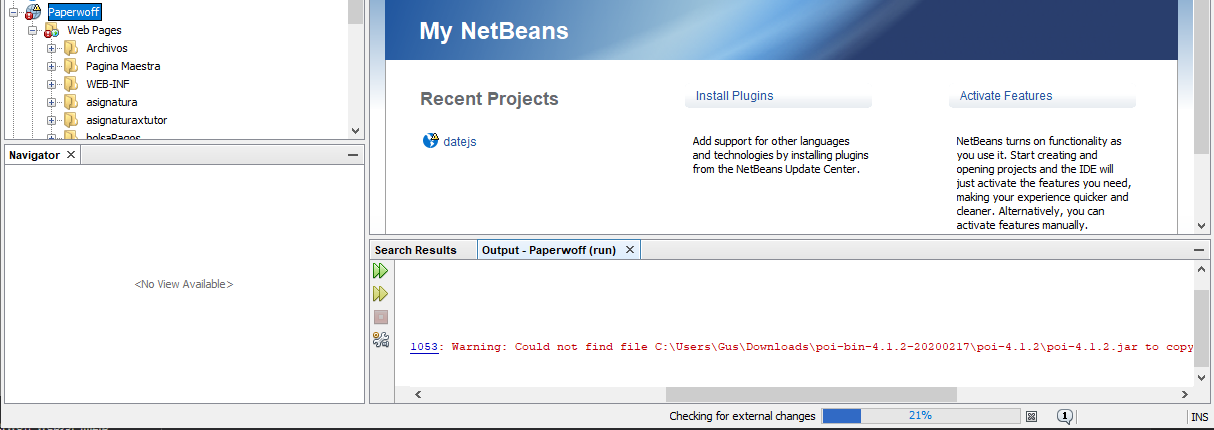Viewport: 1214px width, 430px height.
Task: Switch to the Search Results tab
Action: coord(416,250)
